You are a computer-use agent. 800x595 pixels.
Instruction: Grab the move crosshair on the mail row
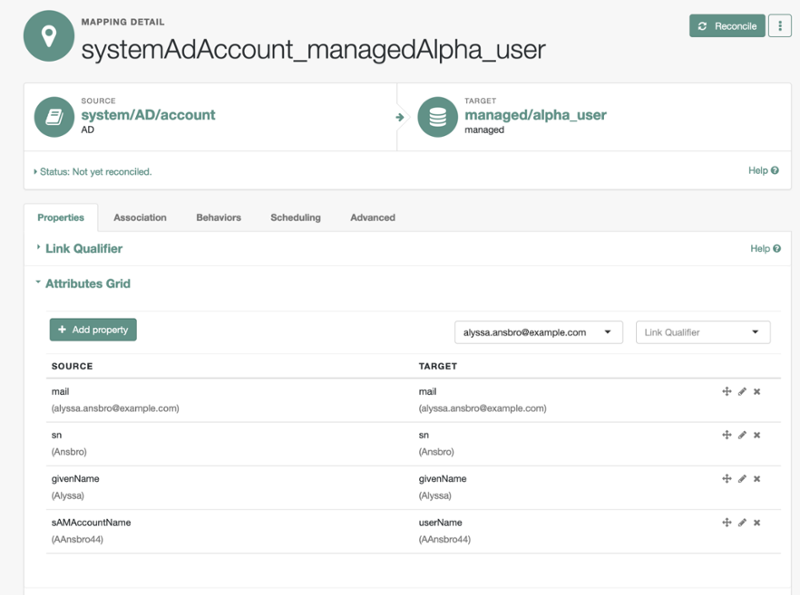tap(726, 392)
